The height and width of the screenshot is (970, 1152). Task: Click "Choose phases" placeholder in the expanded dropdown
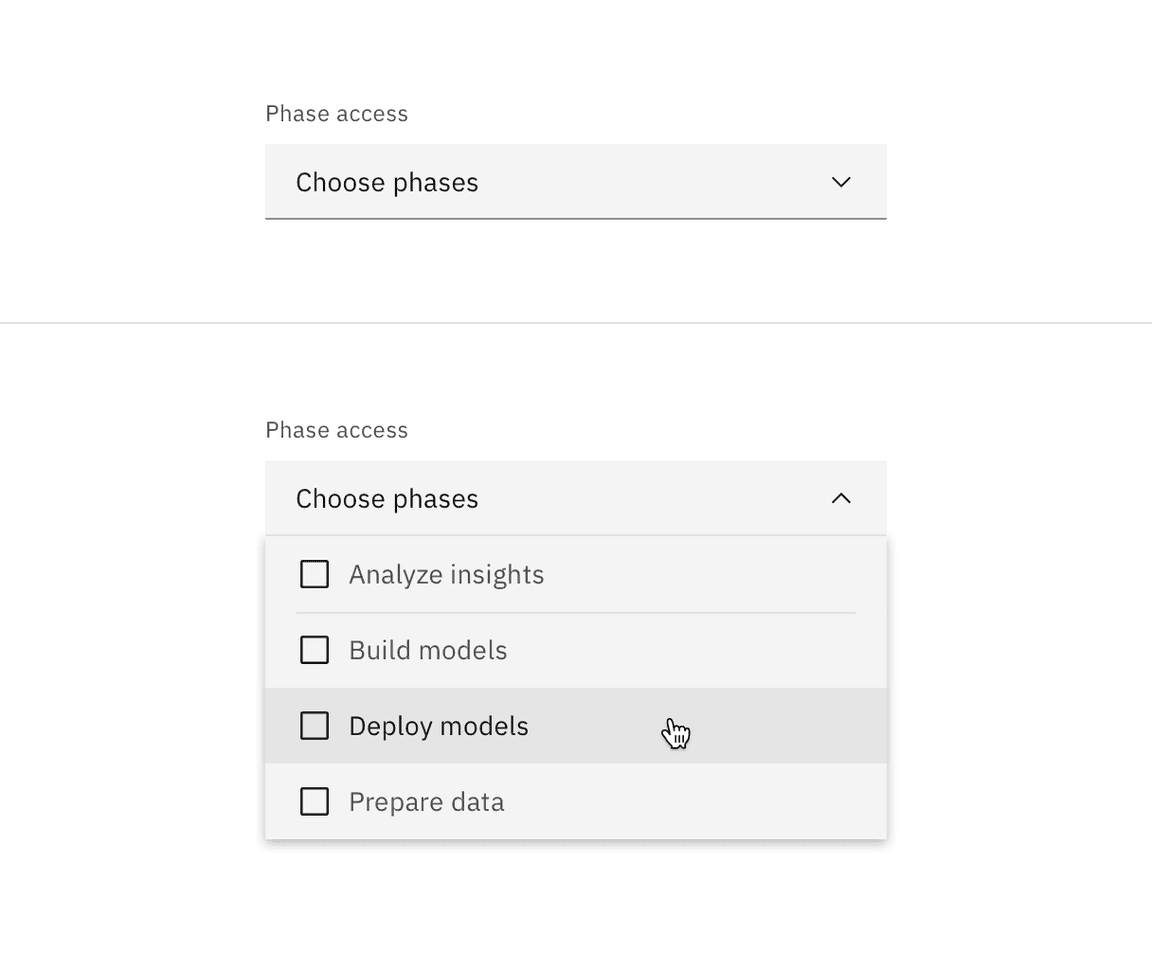[387, 498]
